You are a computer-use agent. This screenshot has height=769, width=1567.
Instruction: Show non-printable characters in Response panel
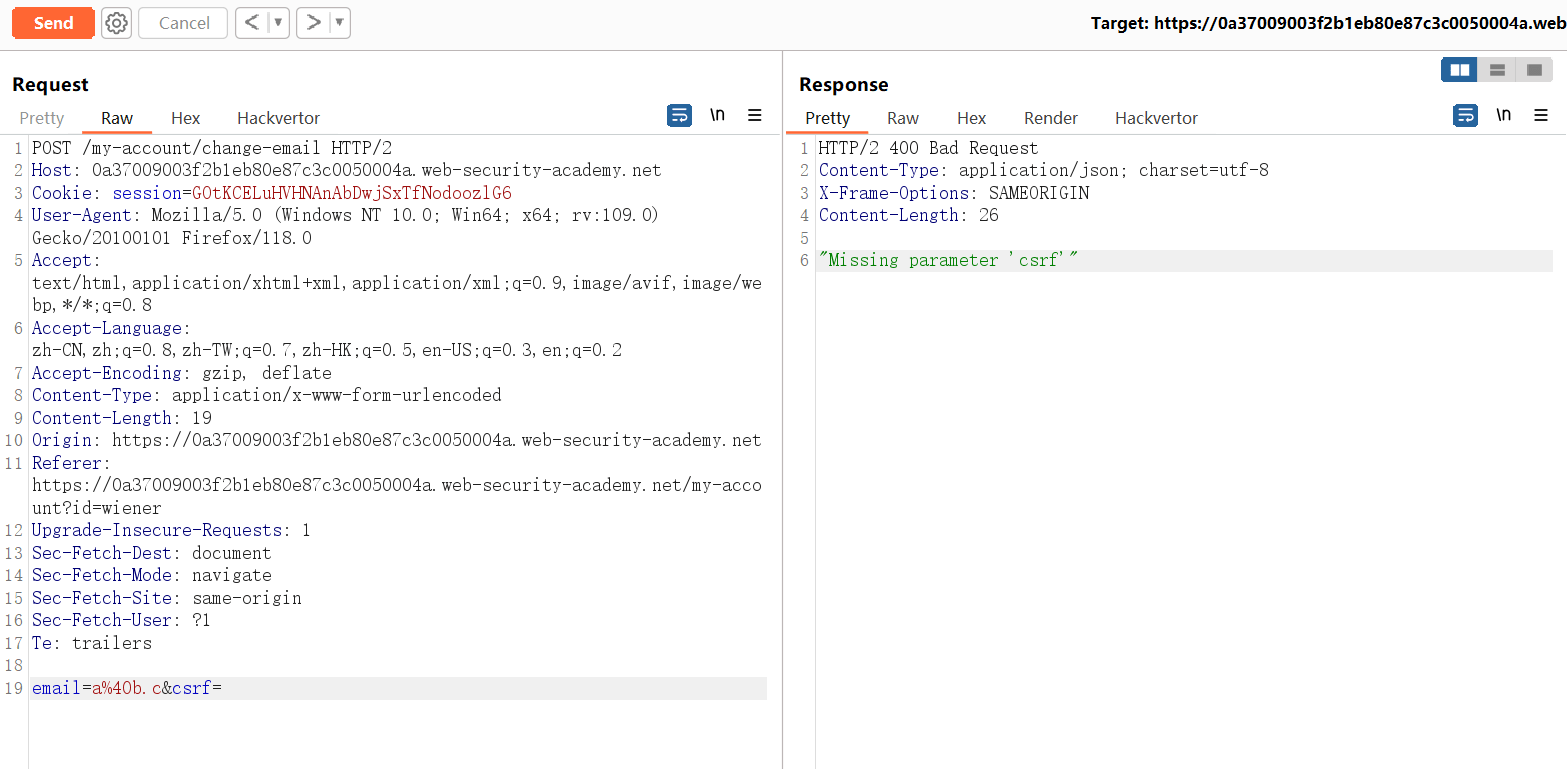coord(1503,116)
